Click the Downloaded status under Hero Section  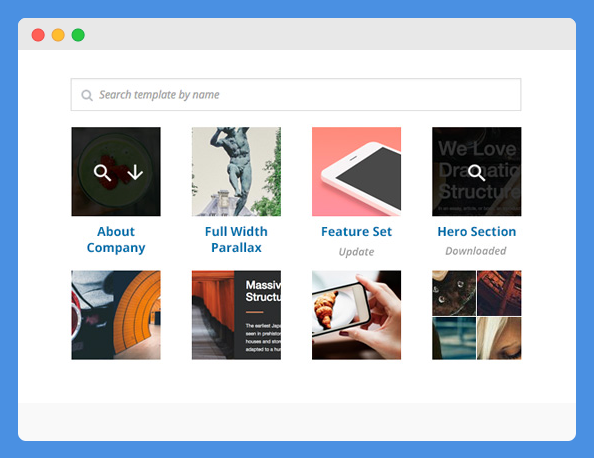click(x=476, y=251)
